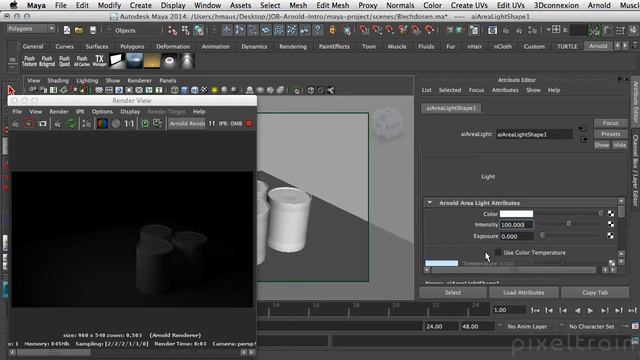Click the new scene icon
640x360 pixels.
pos(67,30)
